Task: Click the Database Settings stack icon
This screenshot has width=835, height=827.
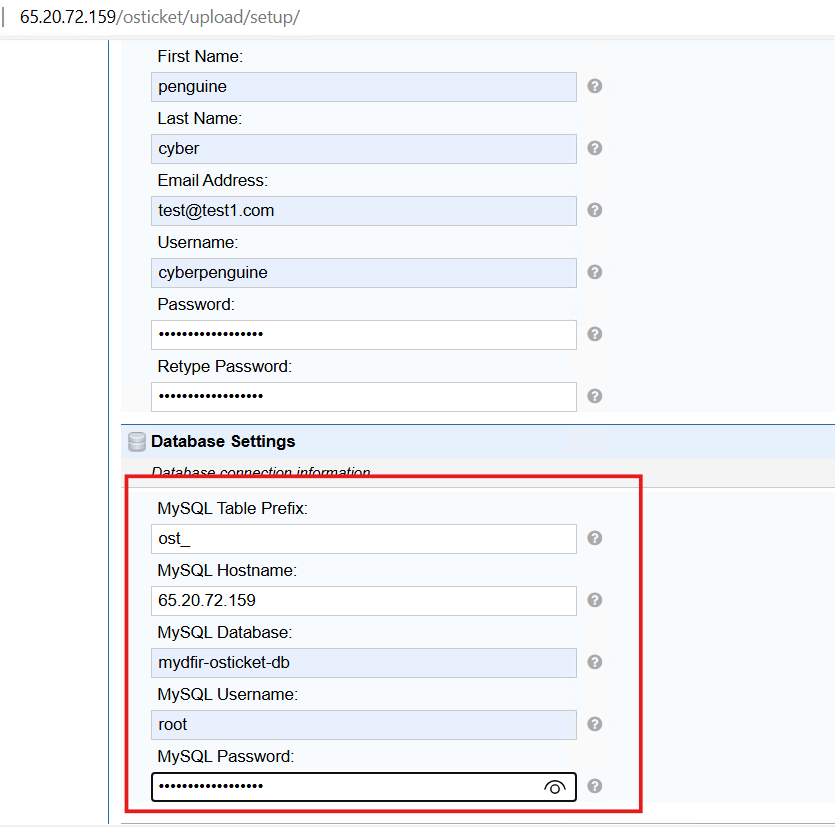Action: pos(137,441)
